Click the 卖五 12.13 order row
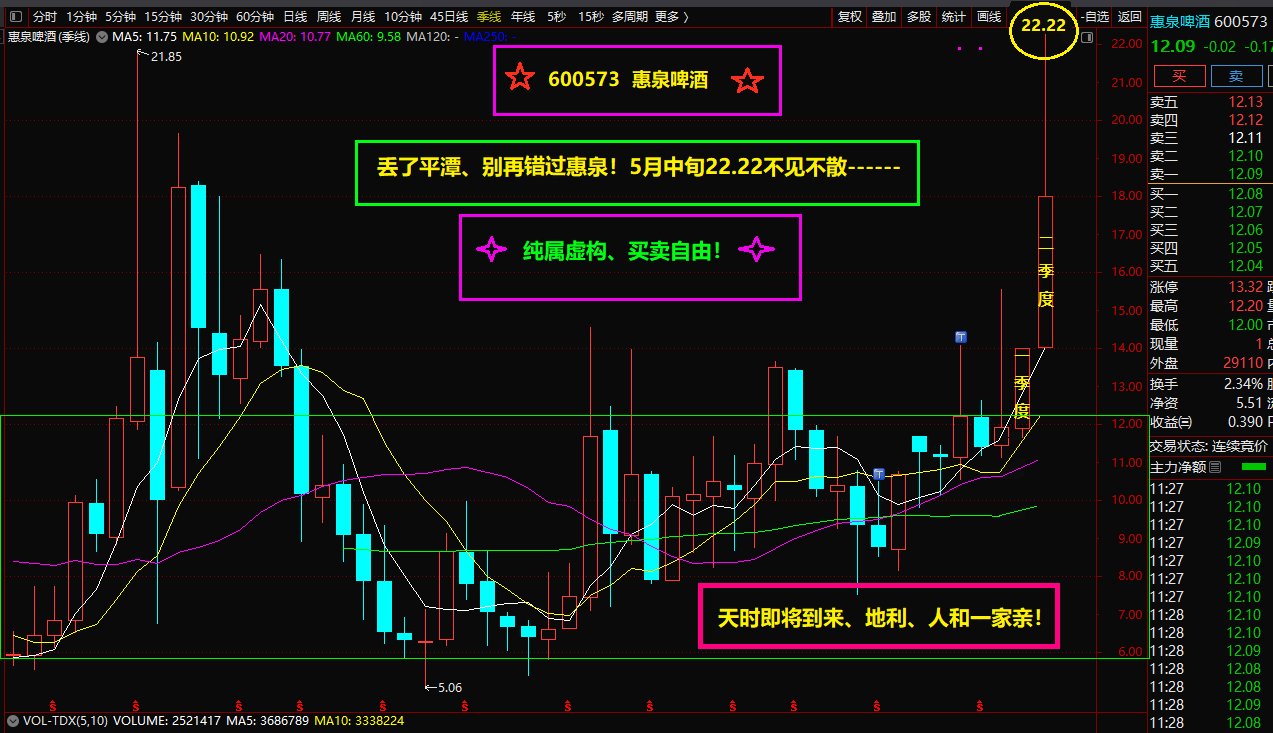This screenshot has height=733, width=1273. 1209,101
